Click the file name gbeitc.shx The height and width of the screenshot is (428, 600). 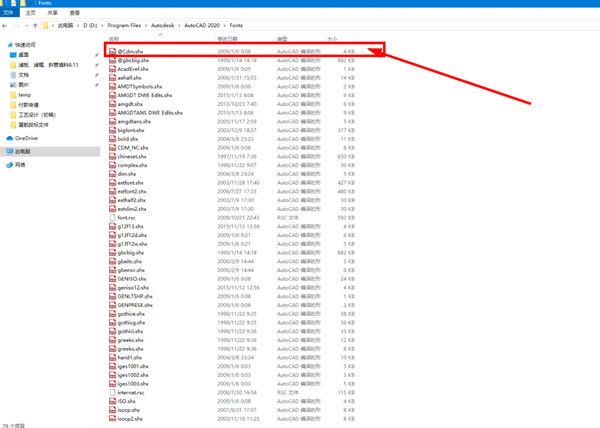point(130,261)
